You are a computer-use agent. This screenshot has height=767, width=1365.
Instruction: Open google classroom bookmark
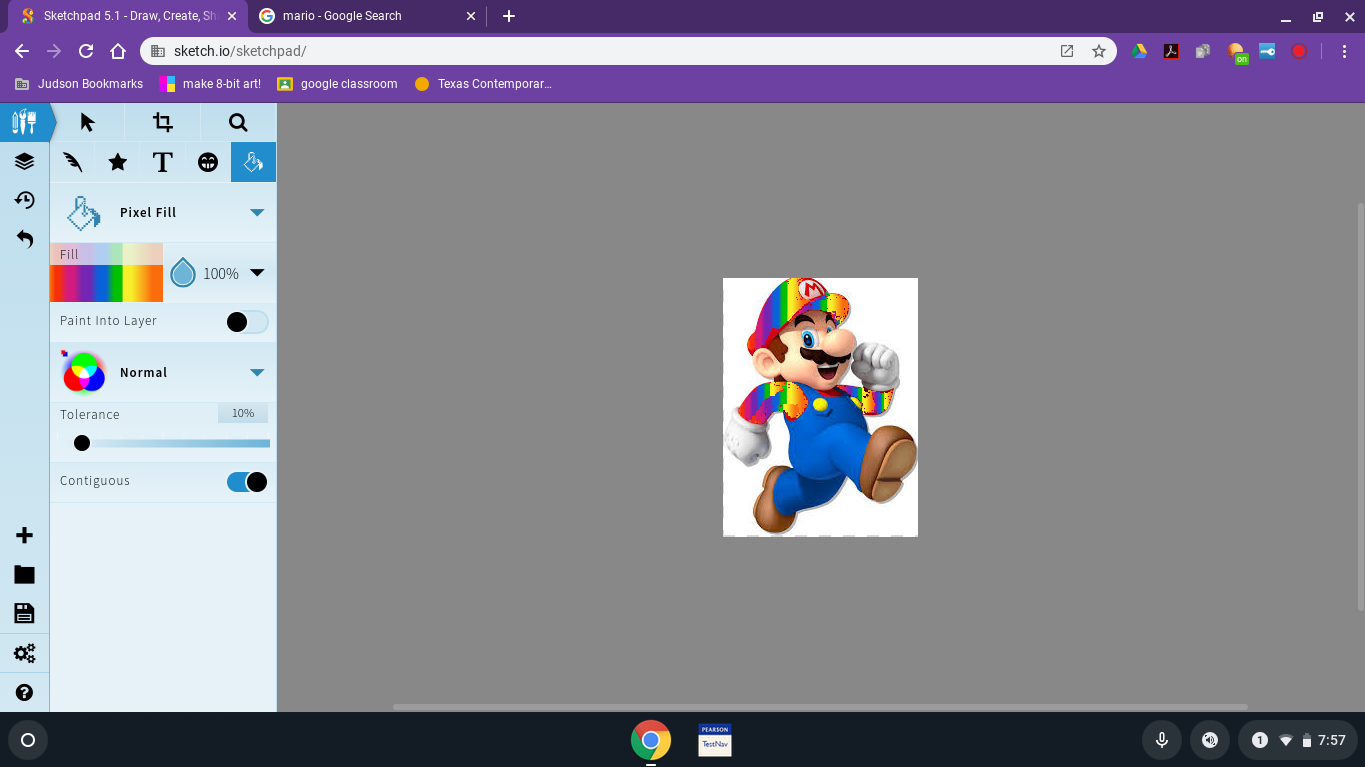pos(337,84)
